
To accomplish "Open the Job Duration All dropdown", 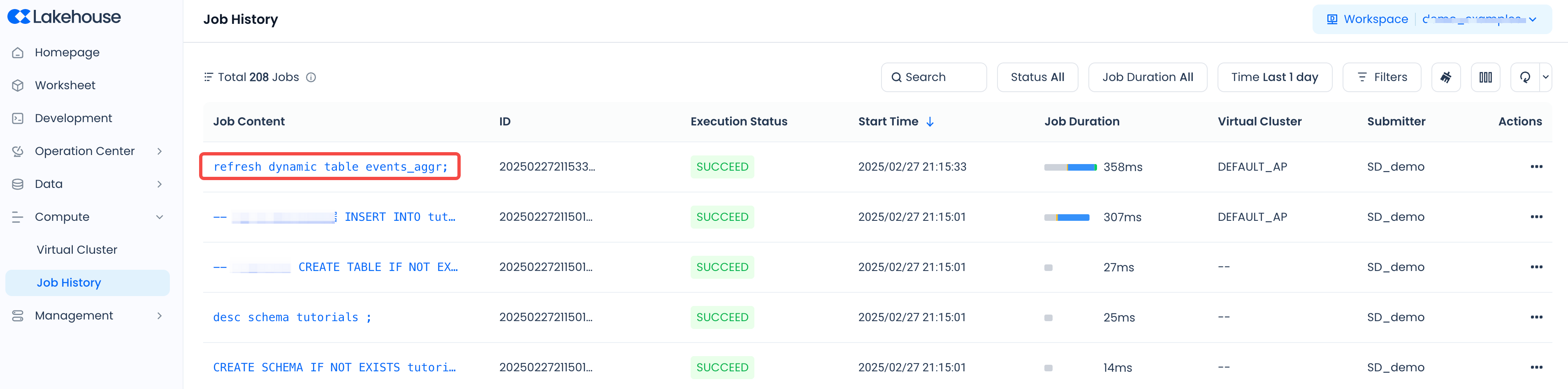I will (1147, 77).
